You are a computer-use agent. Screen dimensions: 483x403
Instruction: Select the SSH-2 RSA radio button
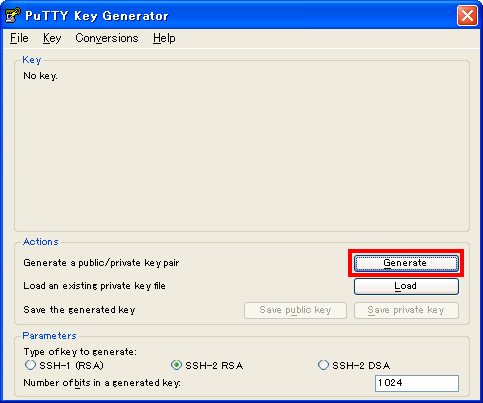[x=207, y=365]
